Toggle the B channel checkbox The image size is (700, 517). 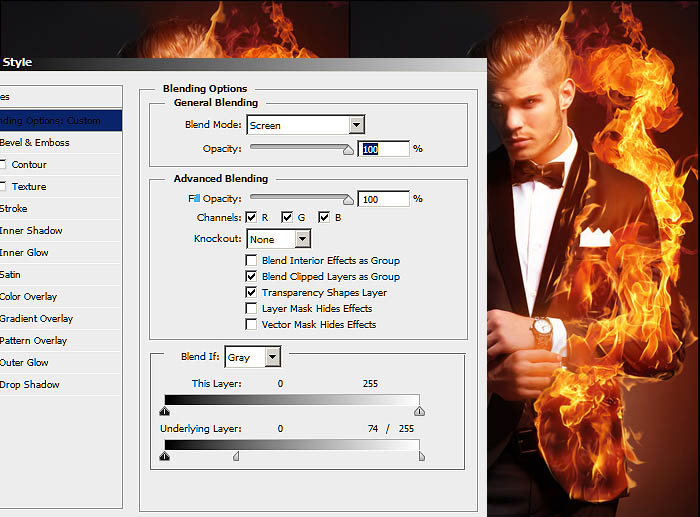[324, 217]
